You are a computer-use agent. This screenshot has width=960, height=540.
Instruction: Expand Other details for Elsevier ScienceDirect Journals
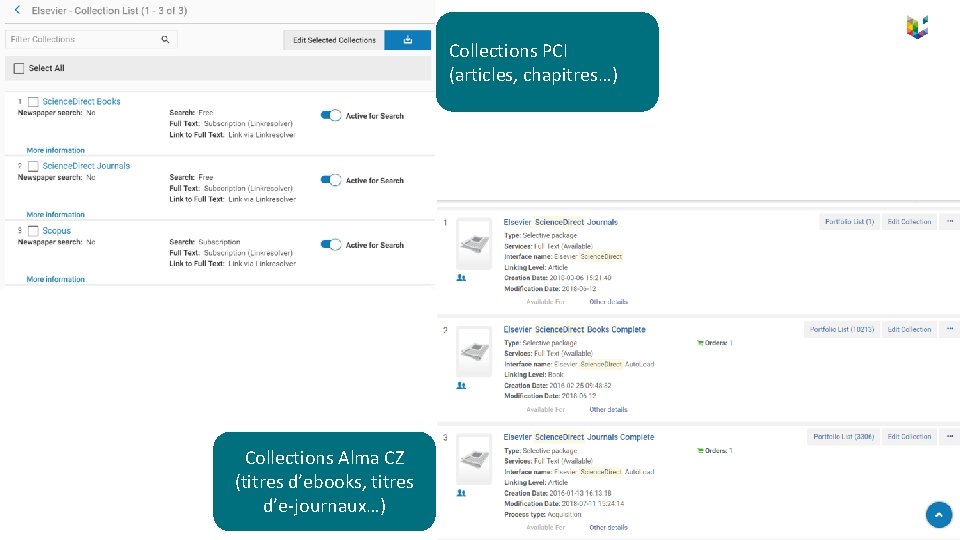point(608,302)
